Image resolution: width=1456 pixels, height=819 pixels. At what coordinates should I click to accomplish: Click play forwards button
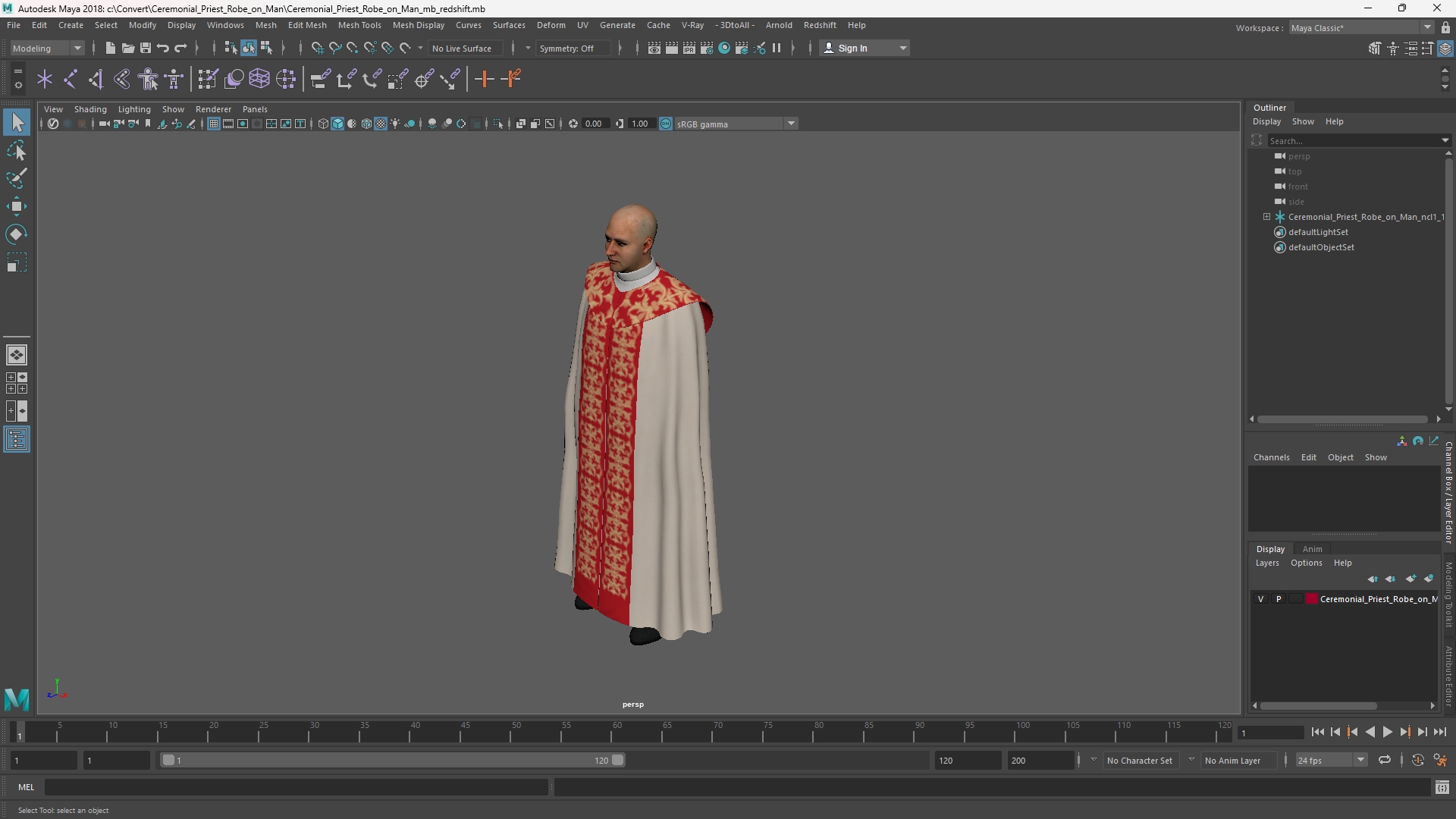click(1387, 732)
